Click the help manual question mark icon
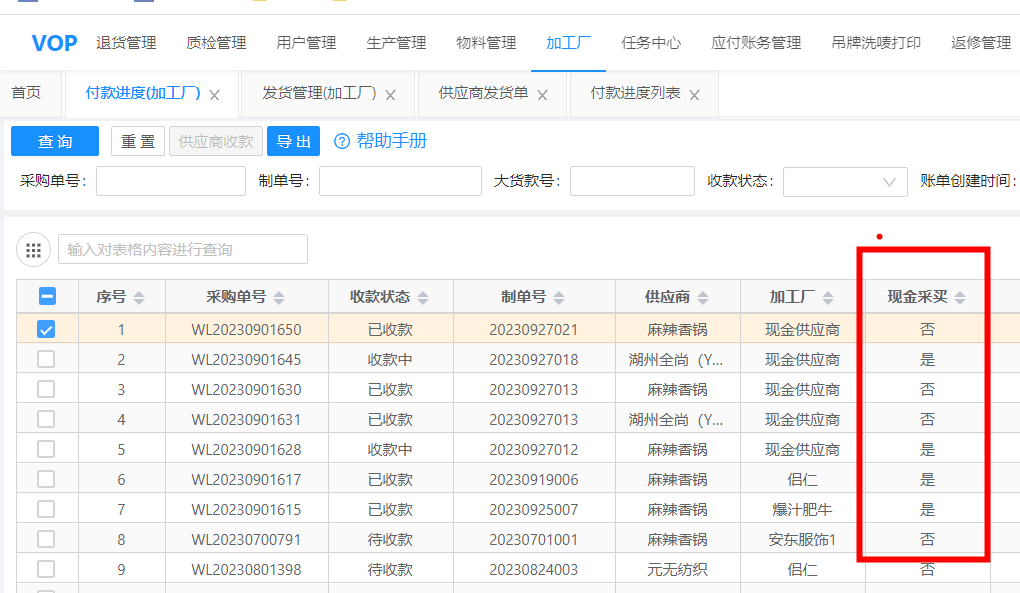Viewport: 1020px width, 593px height. (x=342, y=142)
